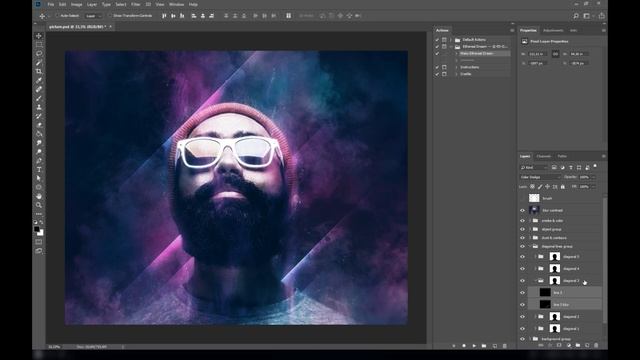Select the Pen tool
Screen dimensions: 640x360
[x=39, y=160]
